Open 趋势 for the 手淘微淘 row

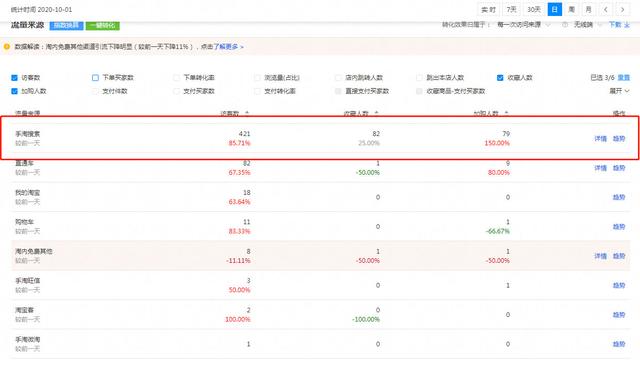619,344
